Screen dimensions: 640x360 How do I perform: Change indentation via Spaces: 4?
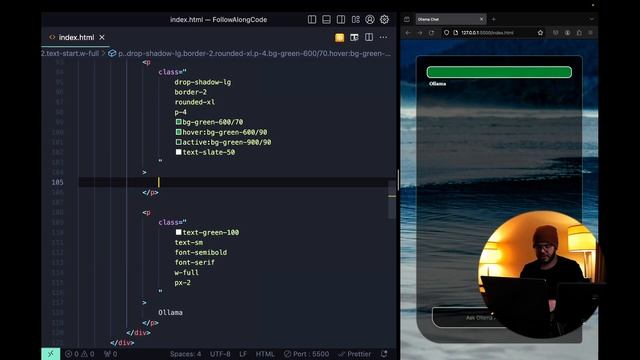coord(185,354)
